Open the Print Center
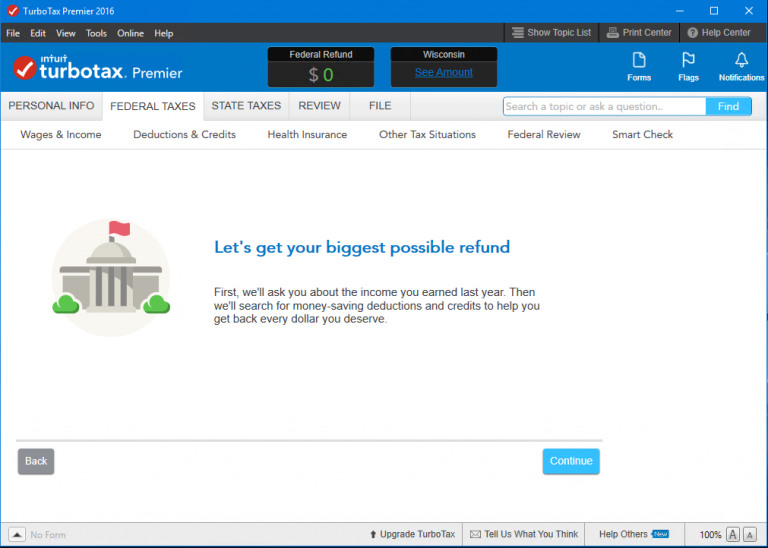 (639, 33)
